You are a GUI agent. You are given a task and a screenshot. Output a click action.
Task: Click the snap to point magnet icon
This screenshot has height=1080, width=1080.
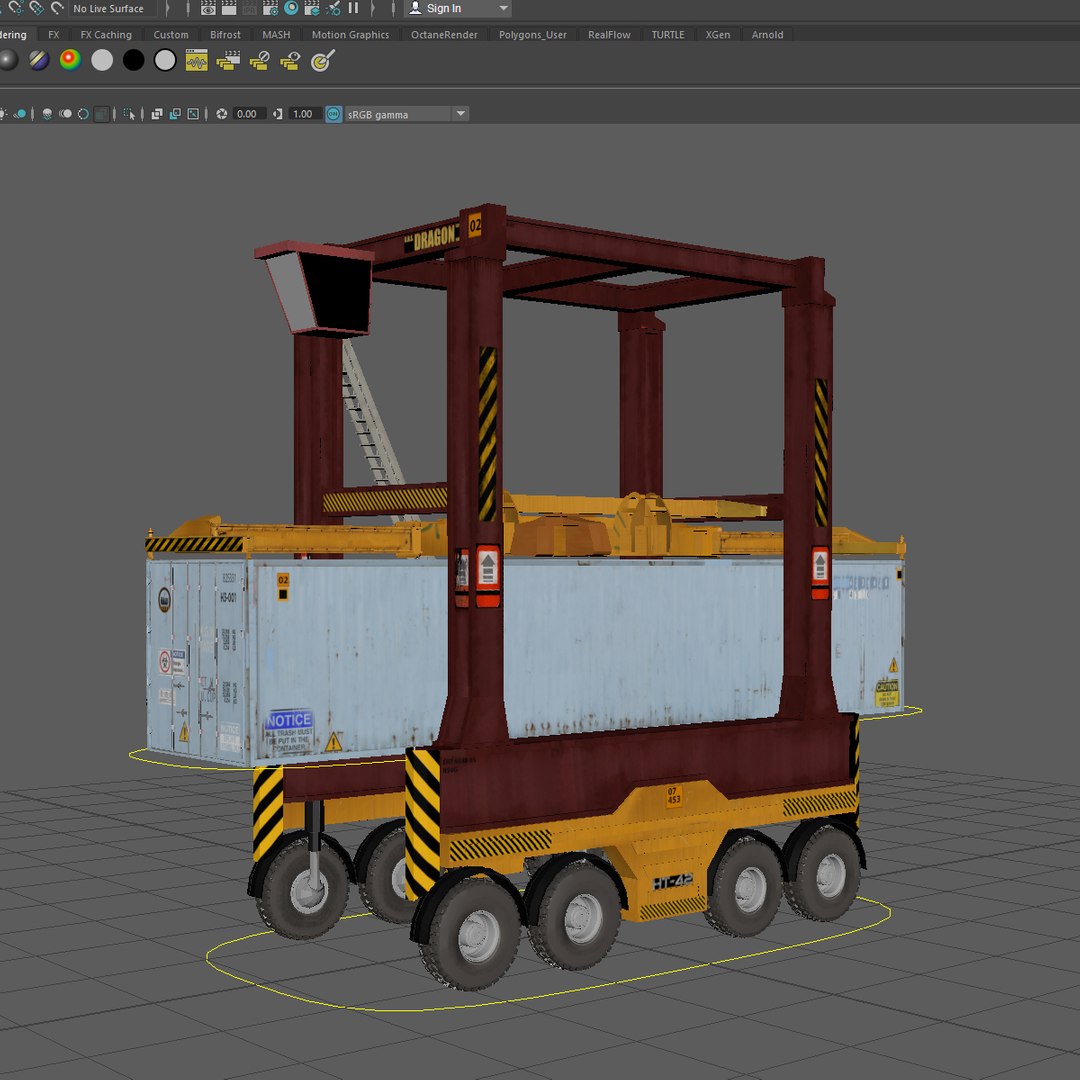pyautogui.click(x=15, y=8)
